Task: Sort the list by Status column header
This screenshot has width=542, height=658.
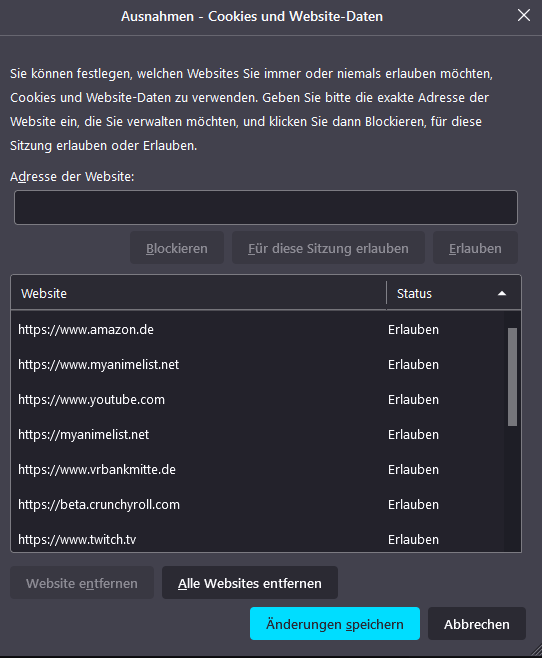Action: (453, 293)
